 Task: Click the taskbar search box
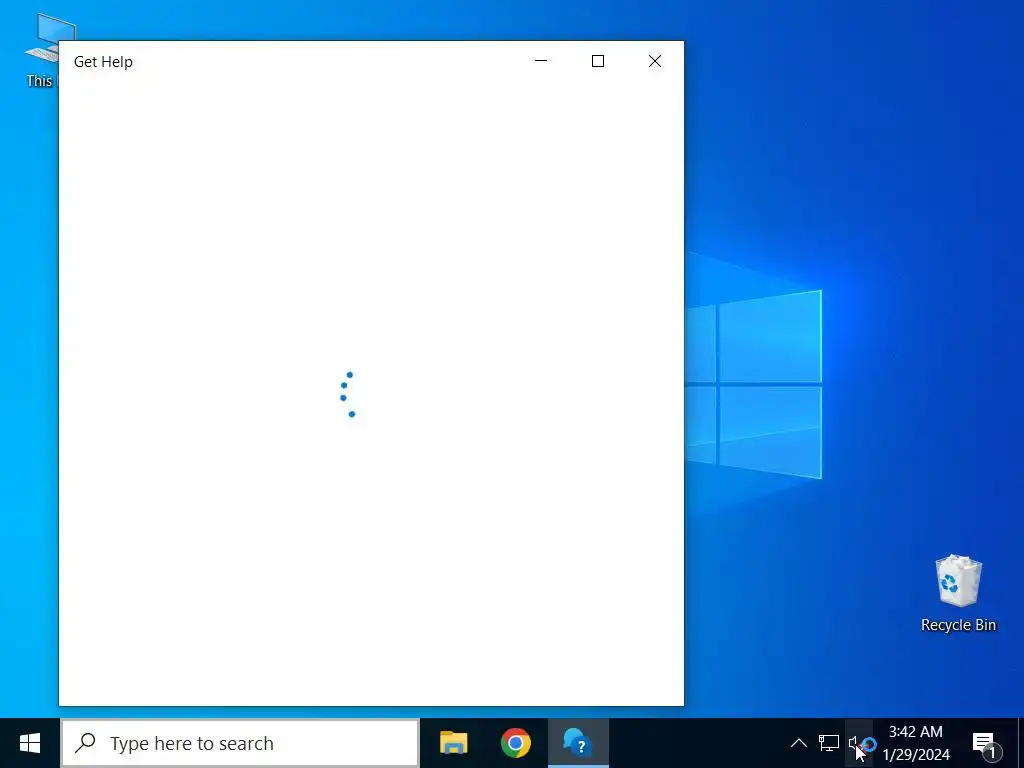point(240,743)
